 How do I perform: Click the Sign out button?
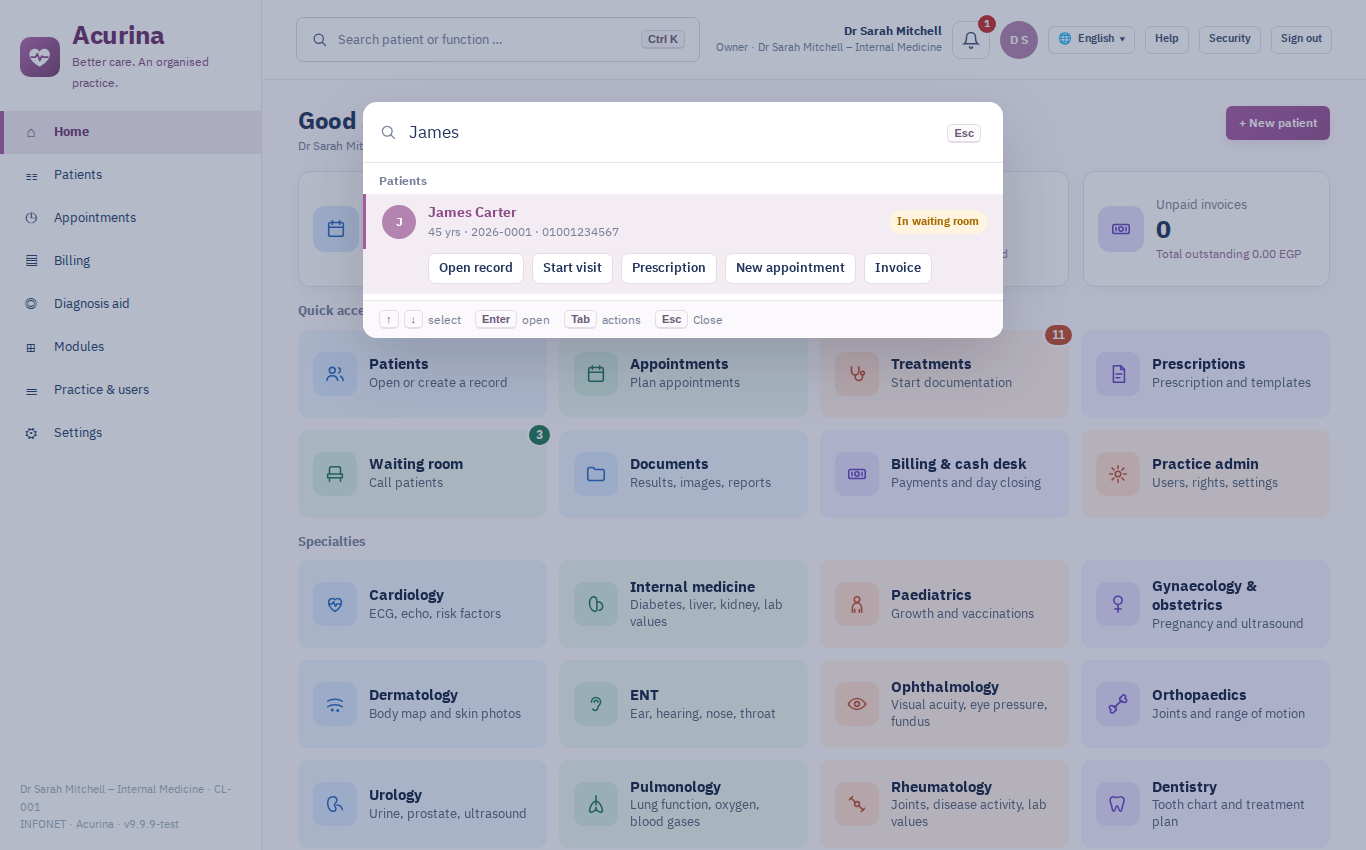click(1301, 39)
